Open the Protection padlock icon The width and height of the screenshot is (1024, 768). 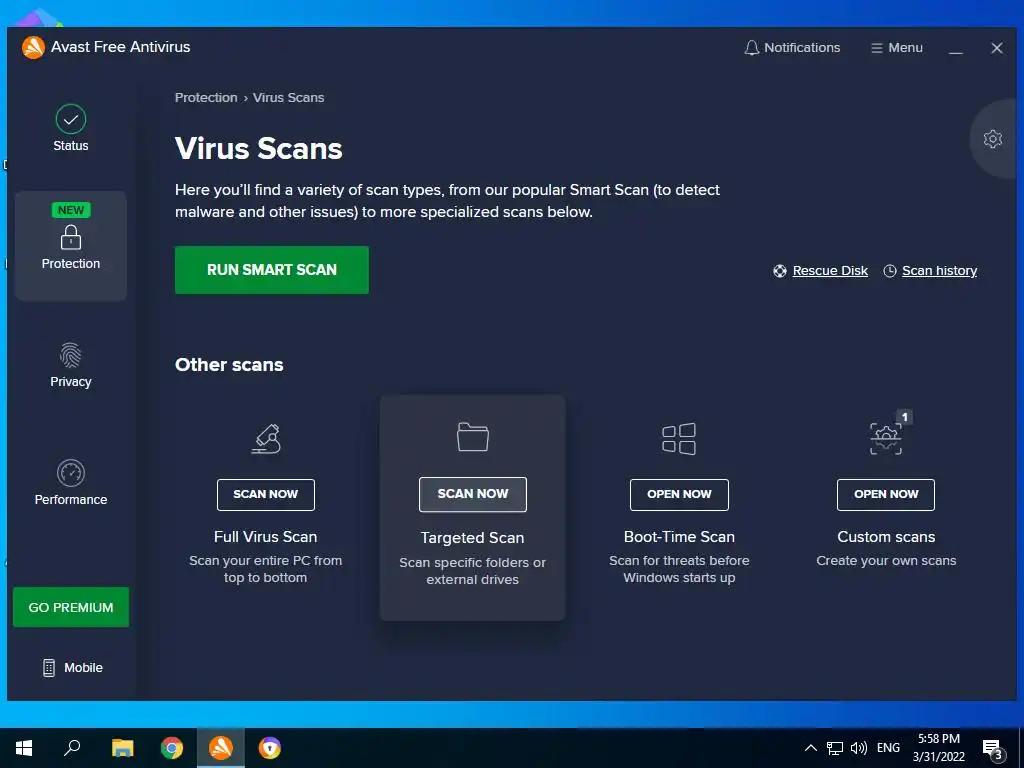(71, 237)
